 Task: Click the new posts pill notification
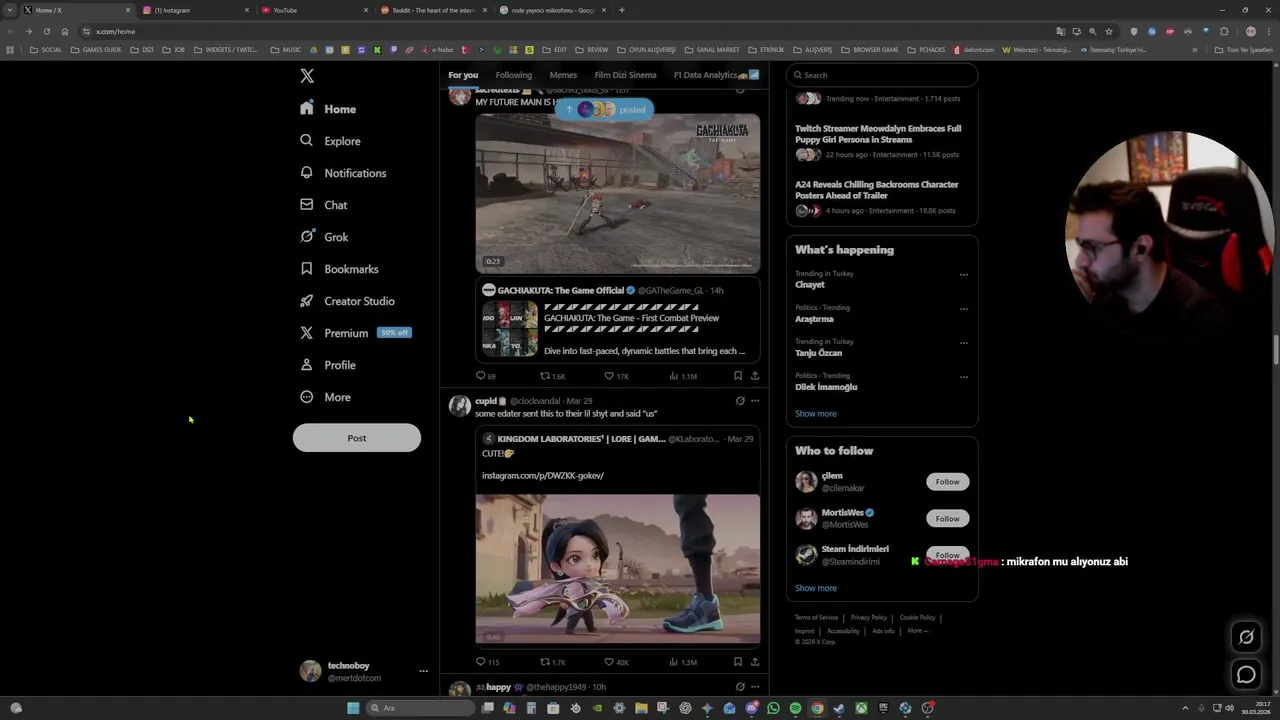(604, 110)
